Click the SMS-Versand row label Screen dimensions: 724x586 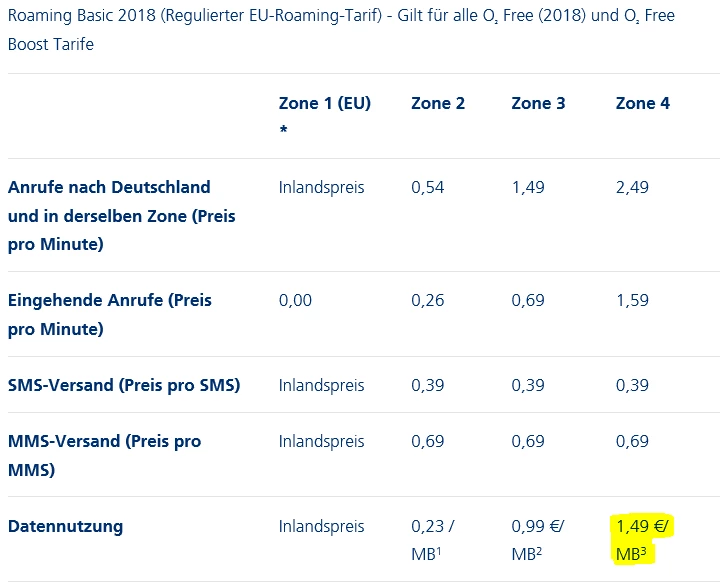124,385
